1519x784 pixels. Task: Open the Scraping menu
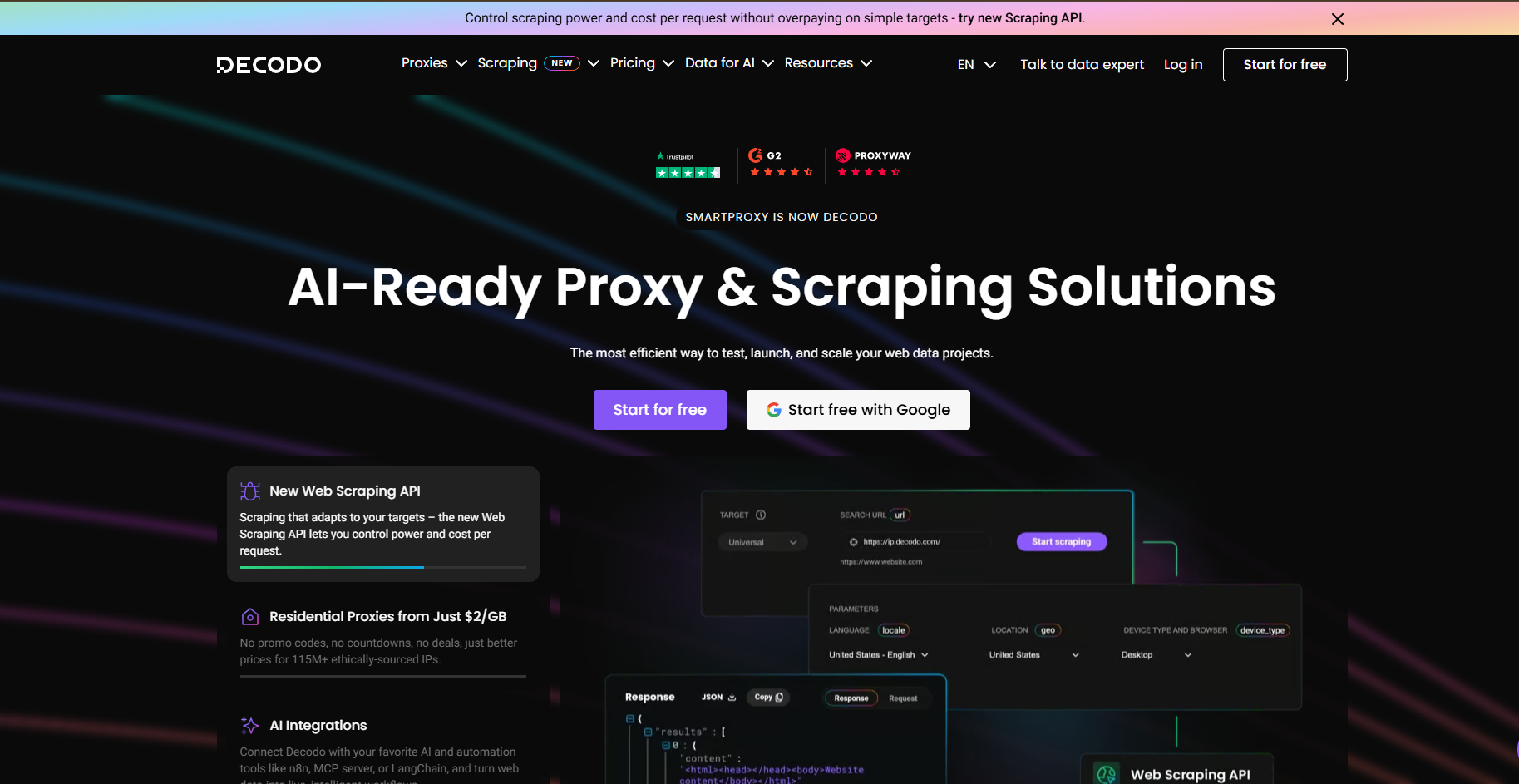click(538, 63)
